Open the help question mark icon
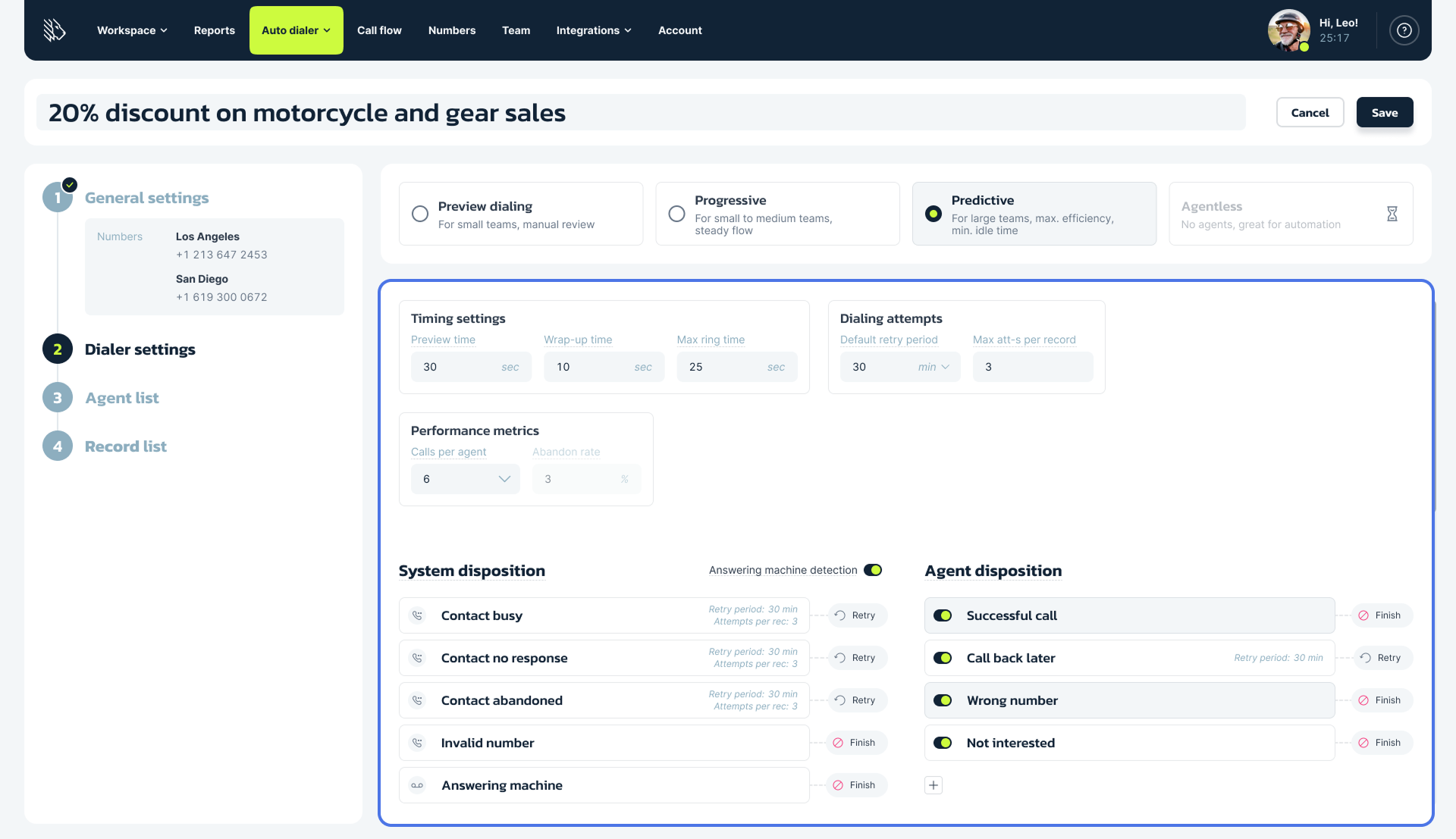Viewport: 1456px width, 839px height. pos(1404,30)
